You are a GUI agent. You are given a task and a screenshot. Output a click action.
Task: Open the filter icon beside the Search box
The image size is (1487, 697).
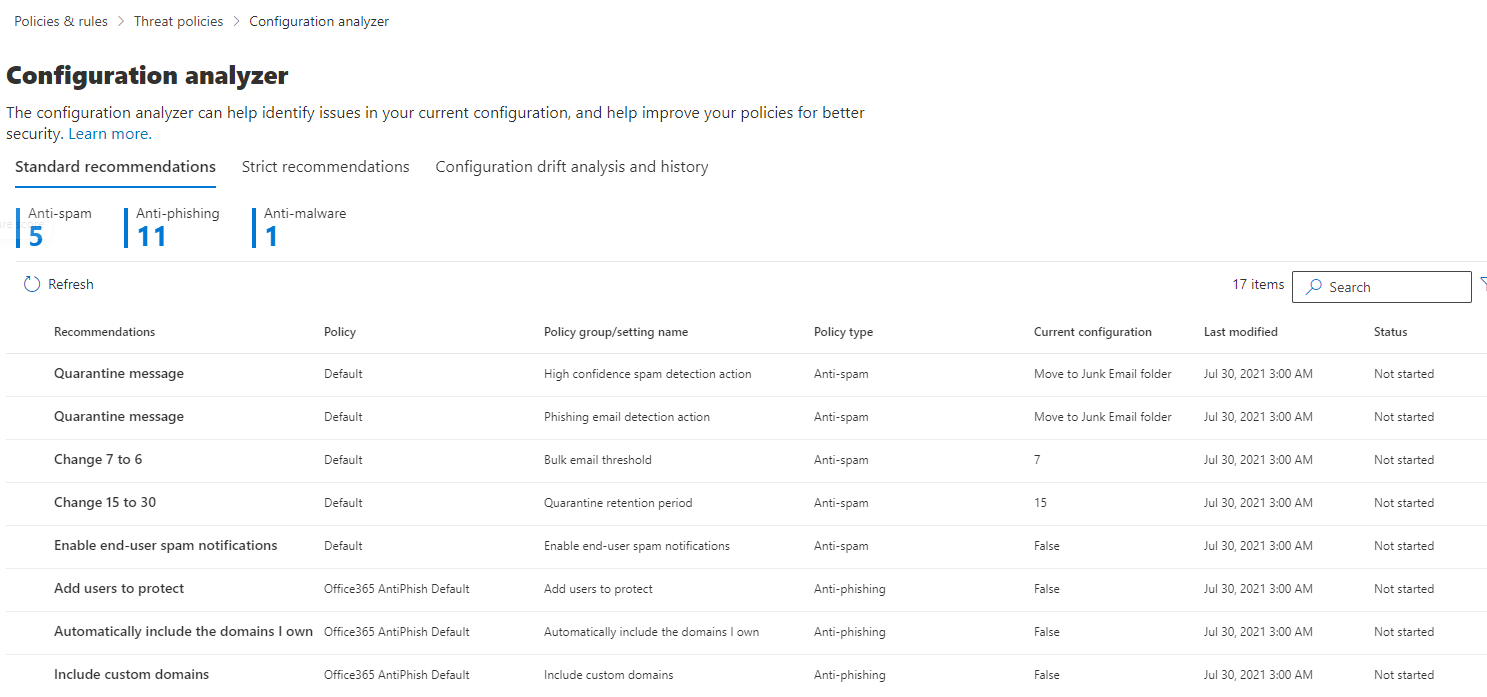pyautogui.click(x=1482, y=285)
